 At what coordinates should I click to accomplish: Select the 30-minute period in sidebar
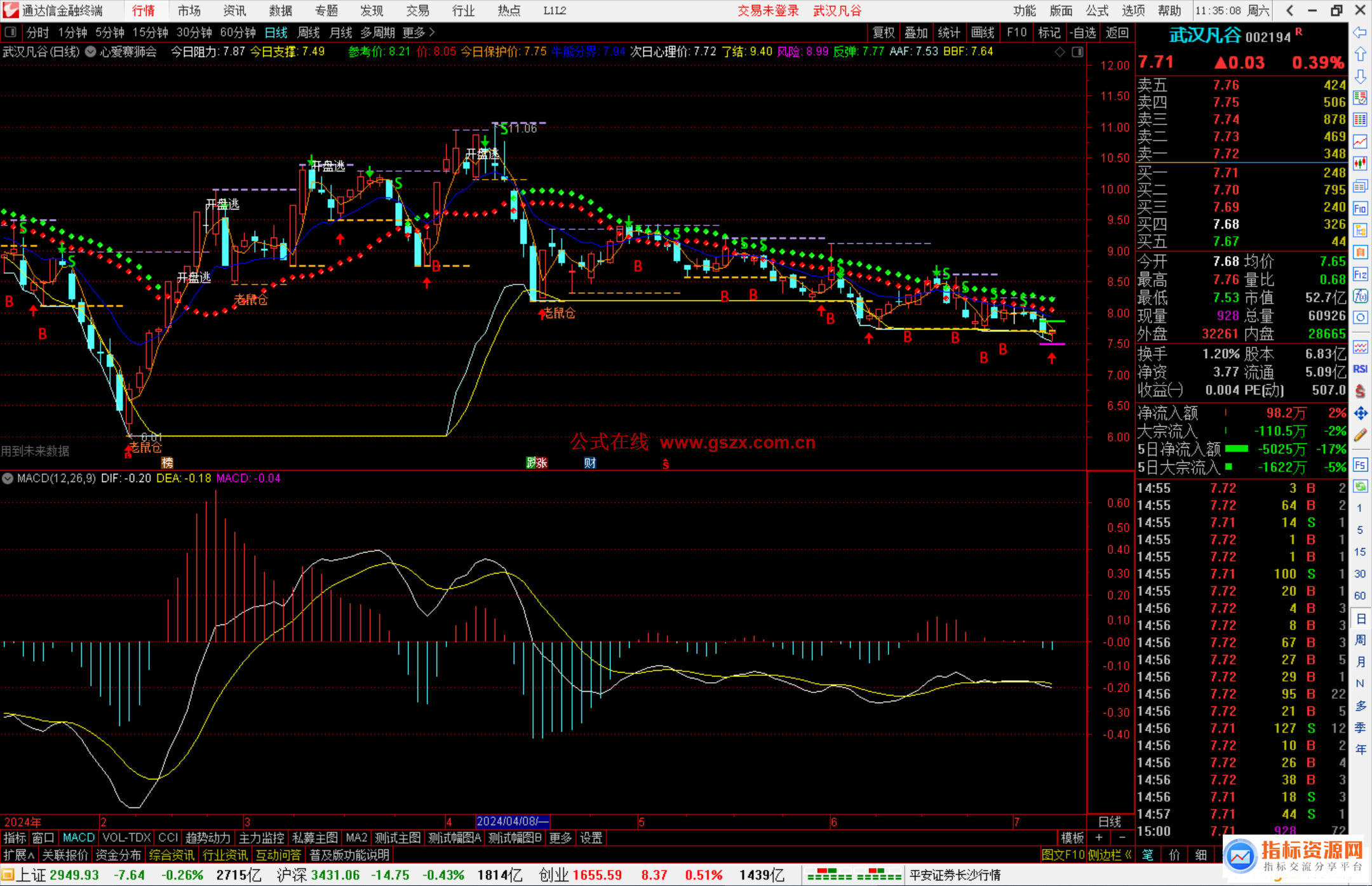[x=1360, y=574]
